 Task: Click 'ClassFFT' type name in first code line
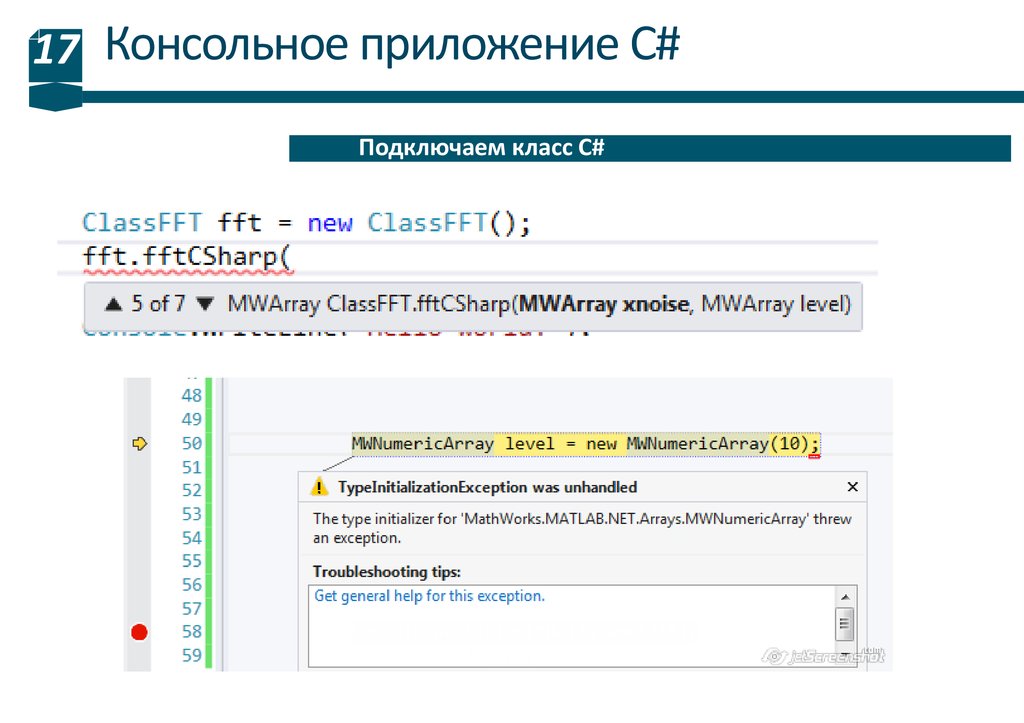(x=141, y=222)
